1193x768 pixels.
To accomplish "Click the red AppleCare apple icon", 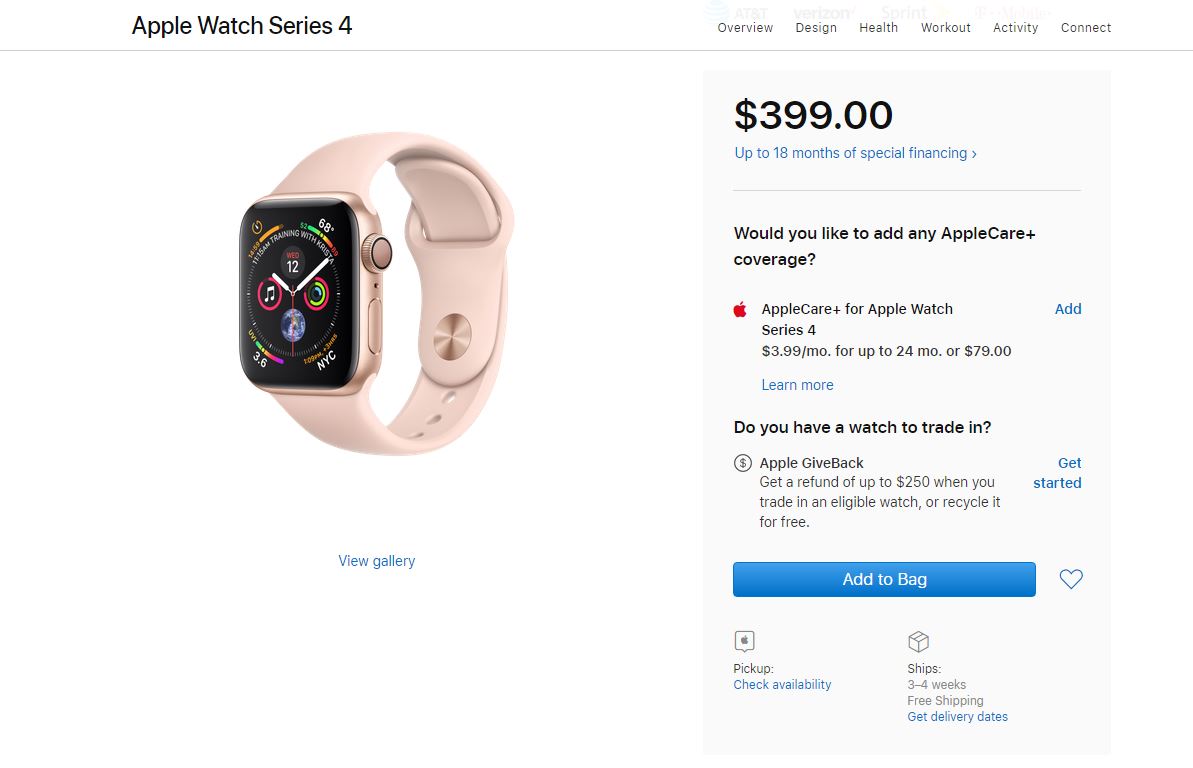I will pyautogui.click(x=741, y=309).
